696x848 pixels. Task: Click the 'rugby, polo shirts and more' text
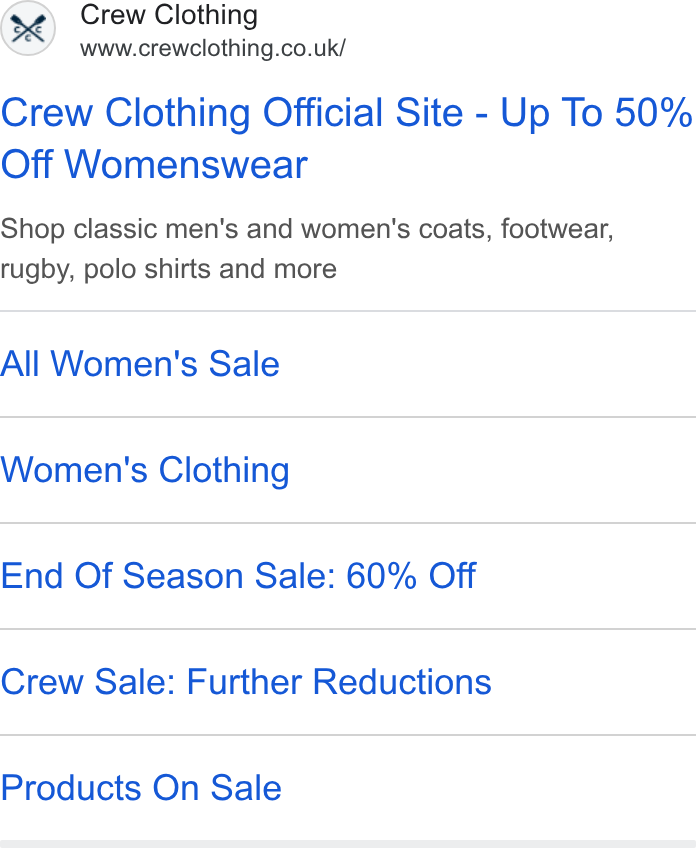pos(169,269)
